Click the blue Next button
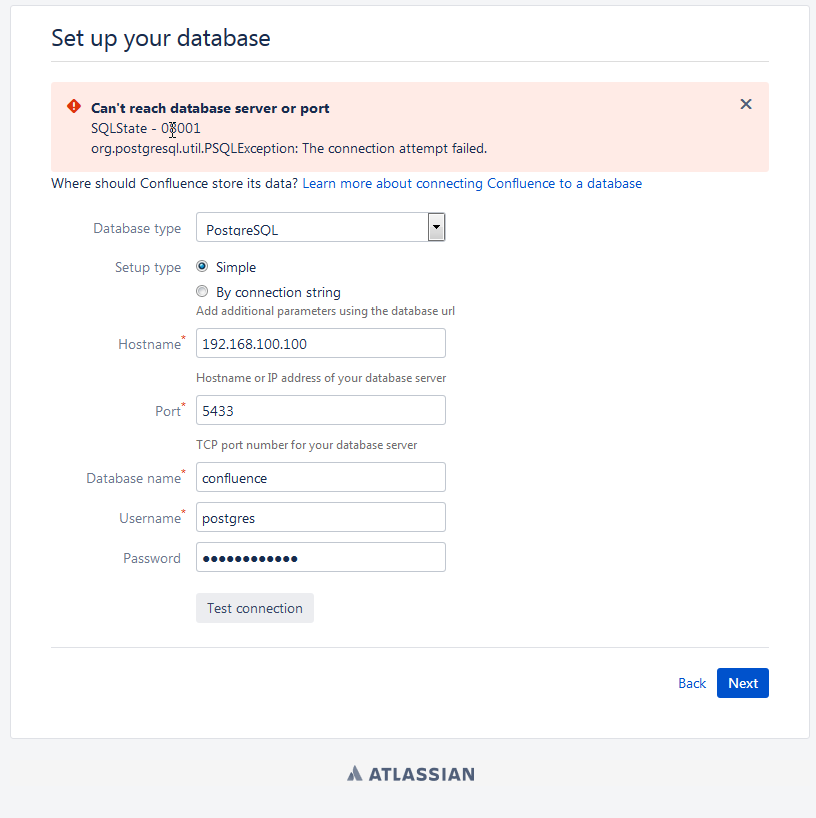The width and height of the screenshot is (816, 818). [x=742, y=683]
